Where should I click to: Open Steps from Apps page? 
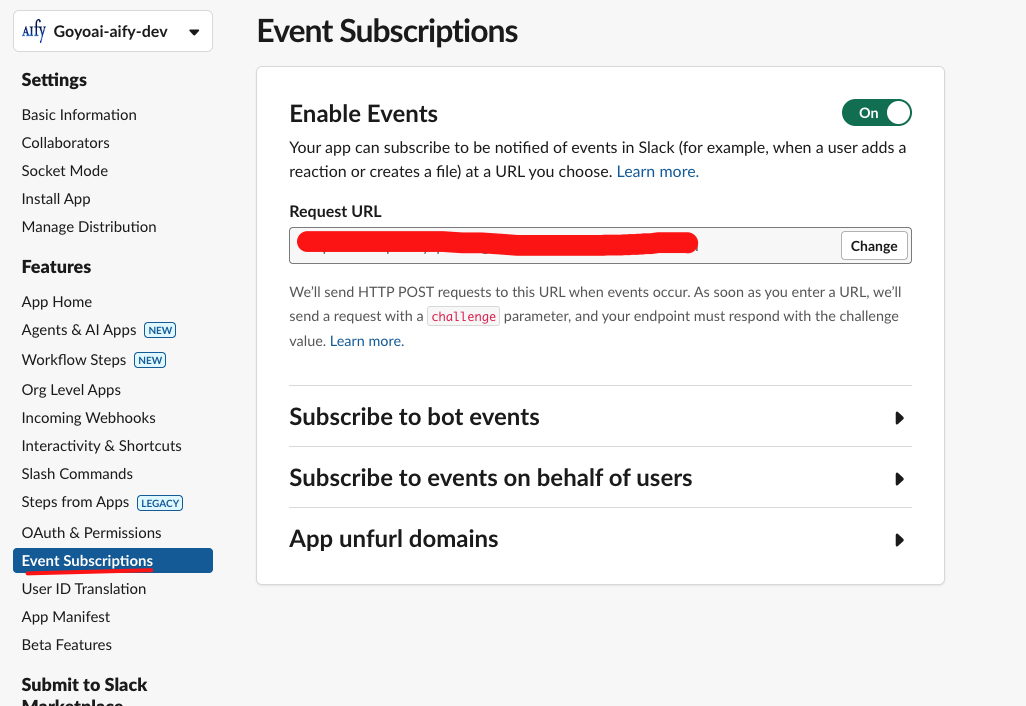point(75,502)
